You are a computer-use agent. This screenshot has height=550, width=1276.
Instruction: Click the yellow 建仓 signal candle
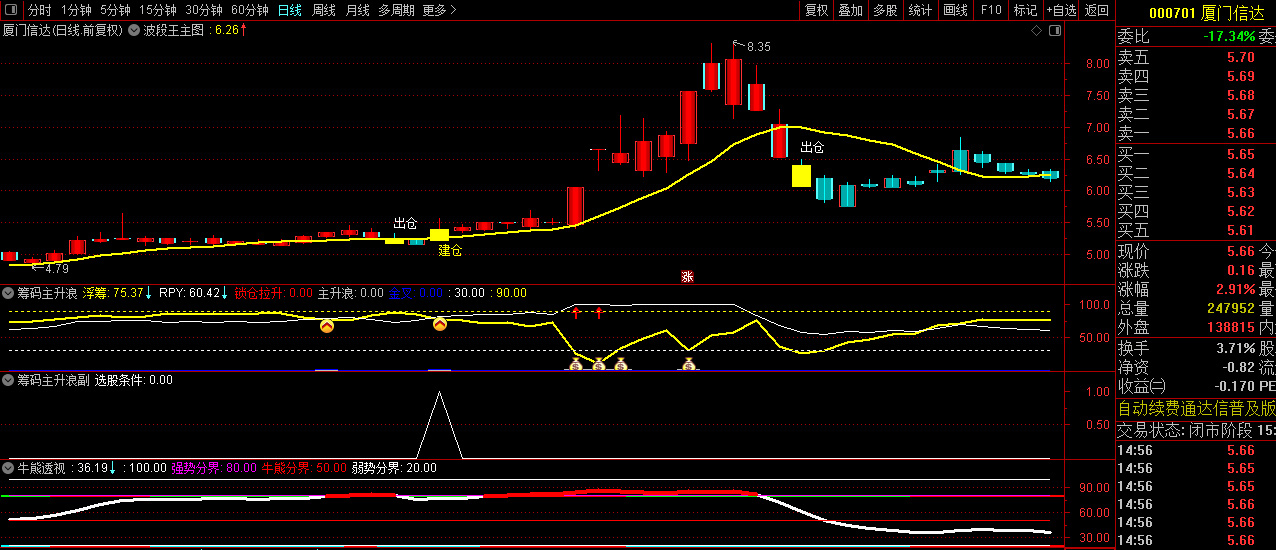click(439, 235)
